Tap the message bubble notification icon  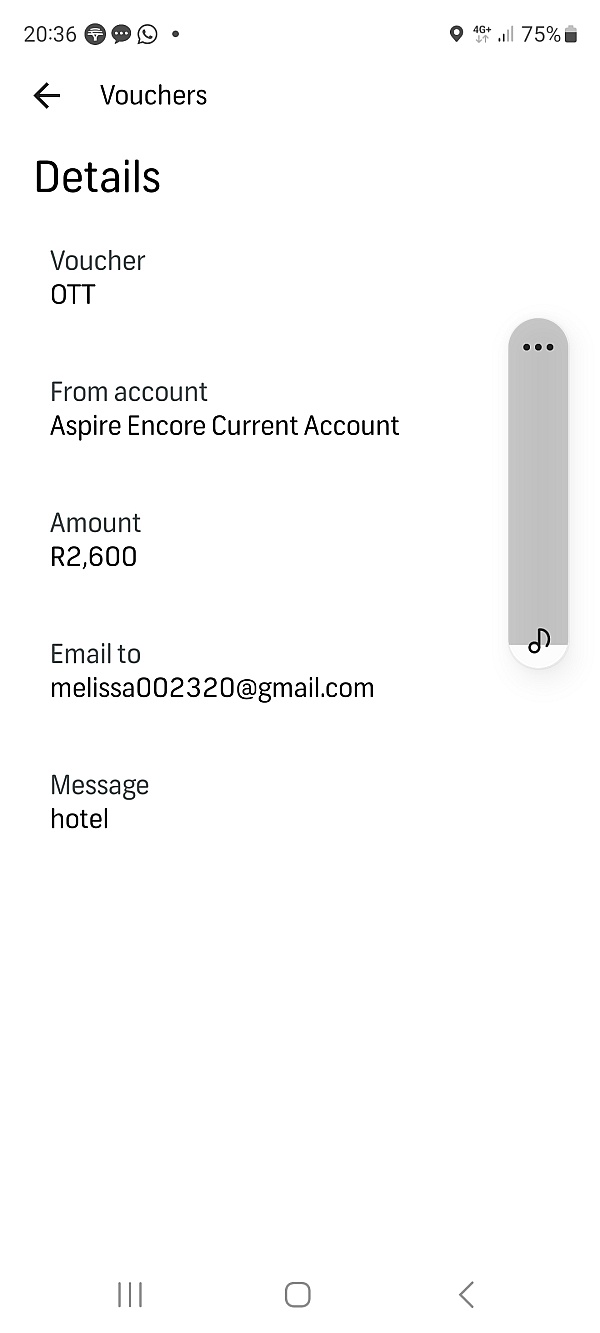tap(121, 34)
